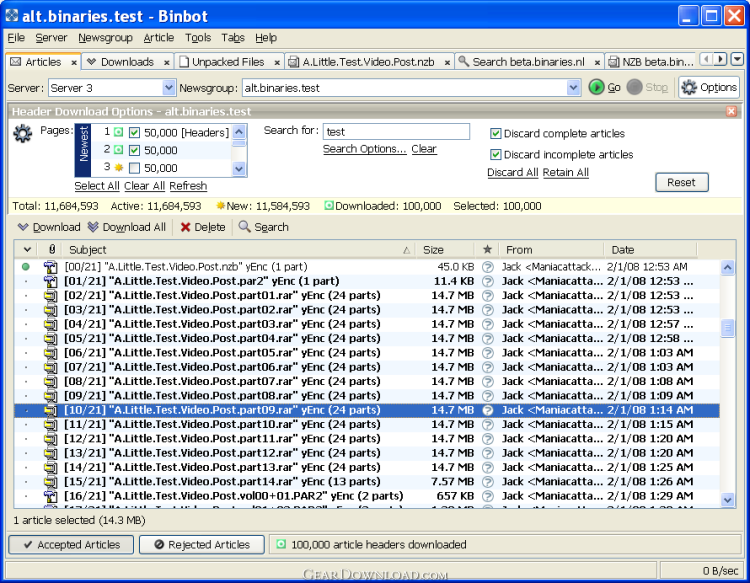Click file icon of the [00/21] nzb row
The height and width of the screenshot is (583, 750).
pyautogui.click(x=50, y=267)
